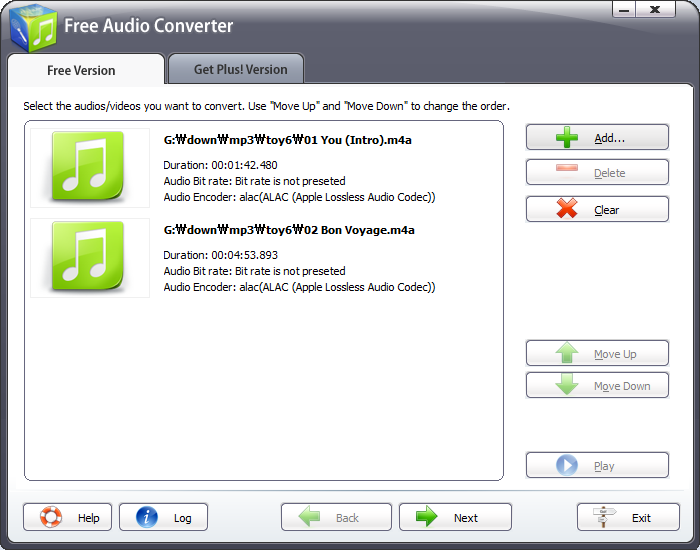
Task: Click Duration 00:04:53.893 text
Action: (220, 255)
